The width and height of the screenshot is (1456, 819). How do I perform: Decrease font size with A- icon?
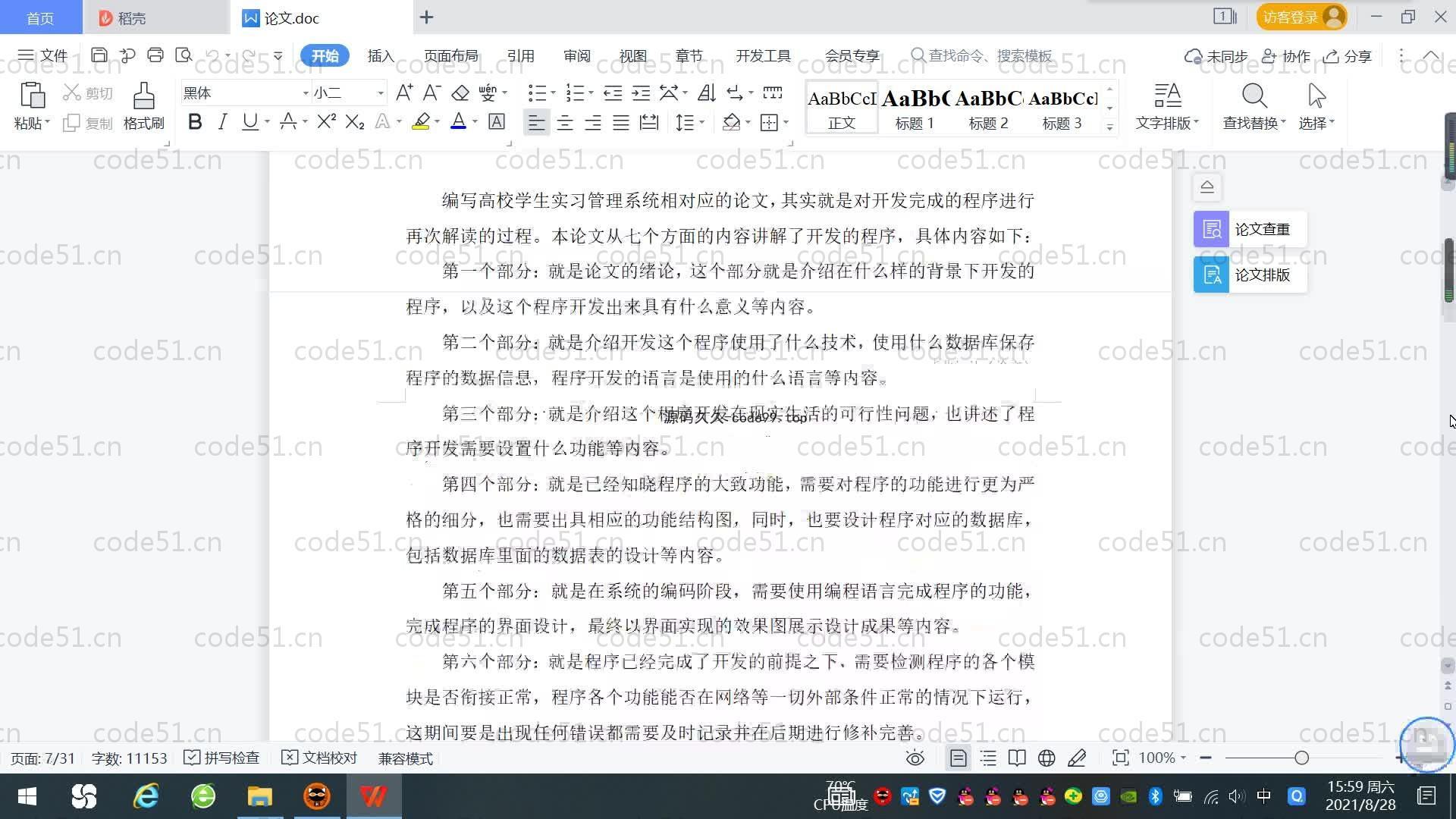coord(431,93)
